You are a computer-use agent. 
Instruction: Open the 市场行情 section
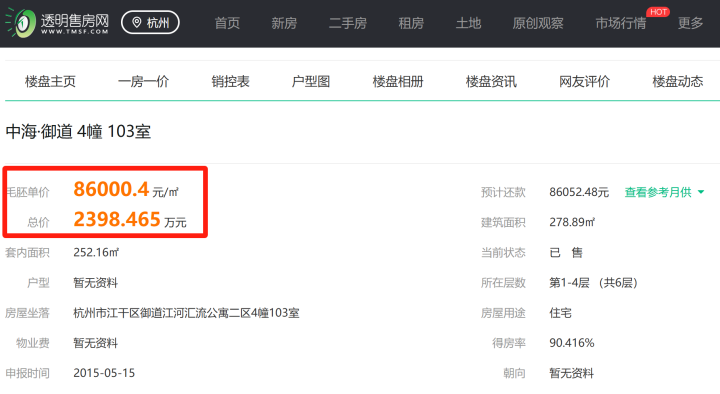pyautogui.click(x=620, y=23)
